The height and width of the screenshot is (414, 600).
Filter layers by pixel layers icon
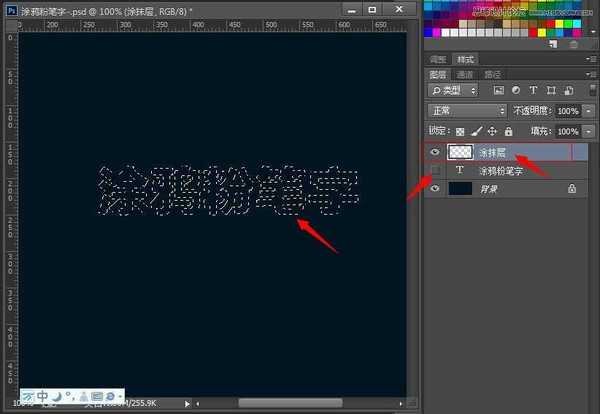pos(499,90)
